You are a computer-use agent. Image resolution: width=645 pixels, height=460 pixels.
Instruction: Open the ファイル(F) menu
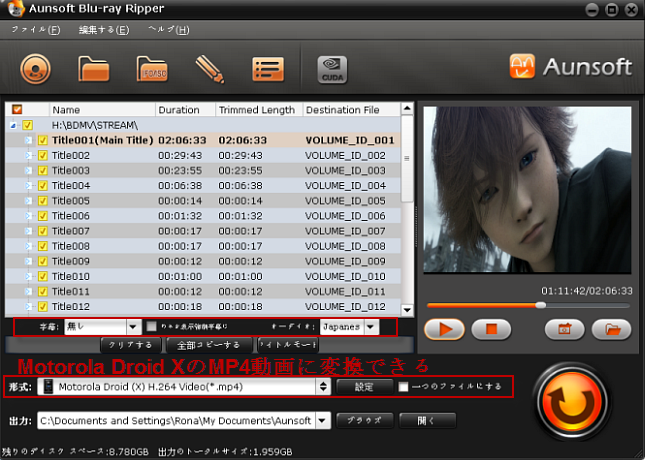tap(36, 30)
